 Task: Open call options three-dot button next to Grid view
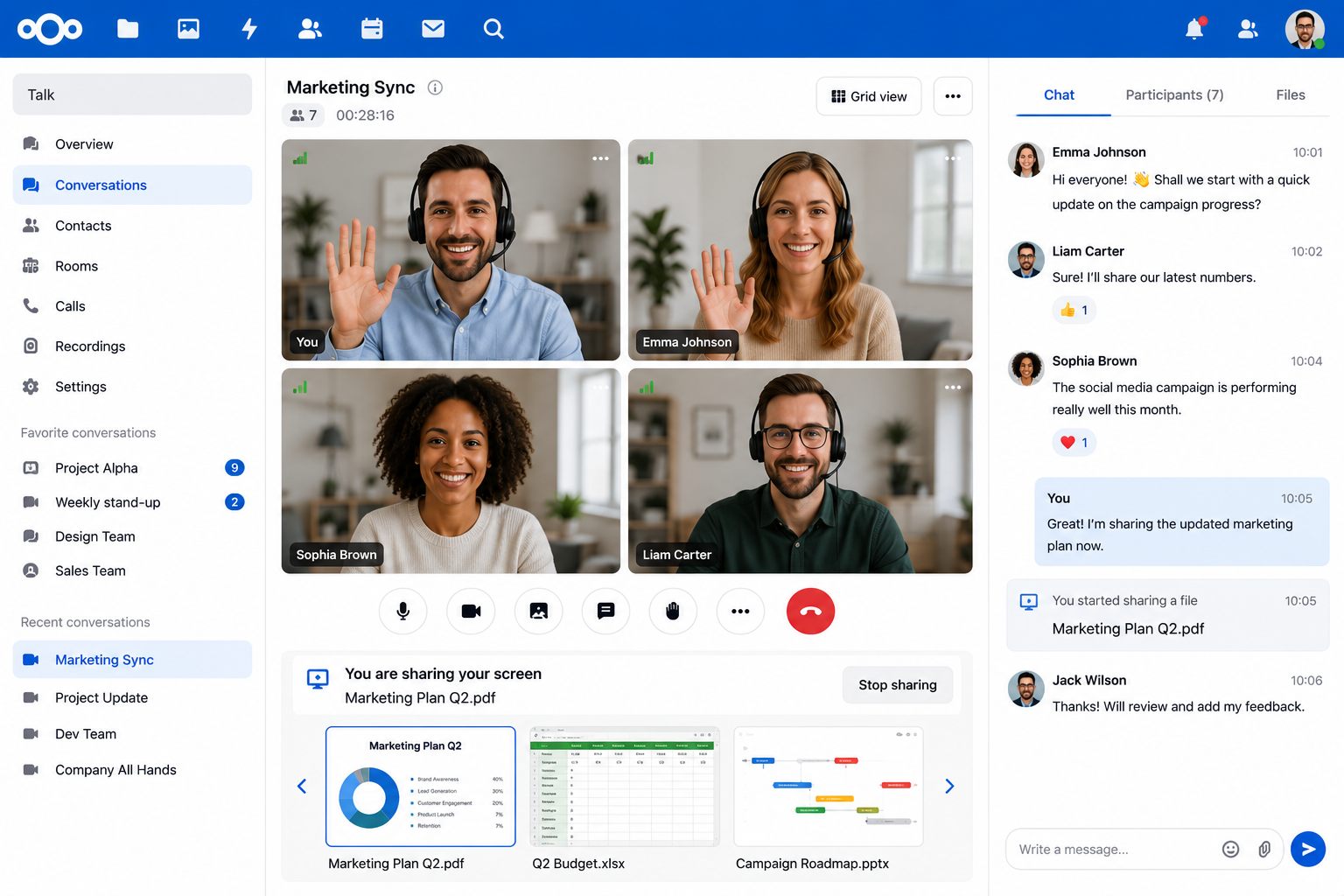click(x=953, y=96)
